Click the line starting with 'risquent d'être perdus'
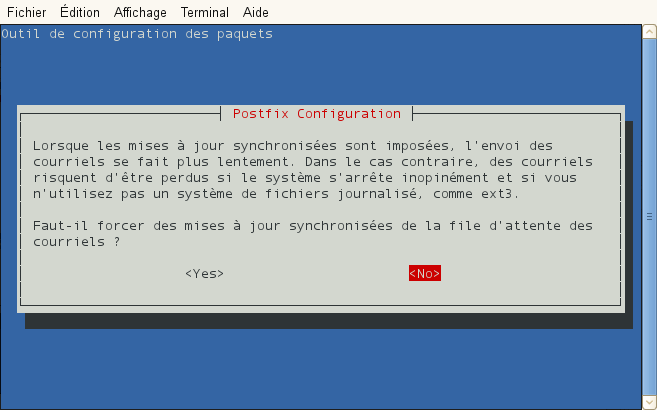 [305, 178]
